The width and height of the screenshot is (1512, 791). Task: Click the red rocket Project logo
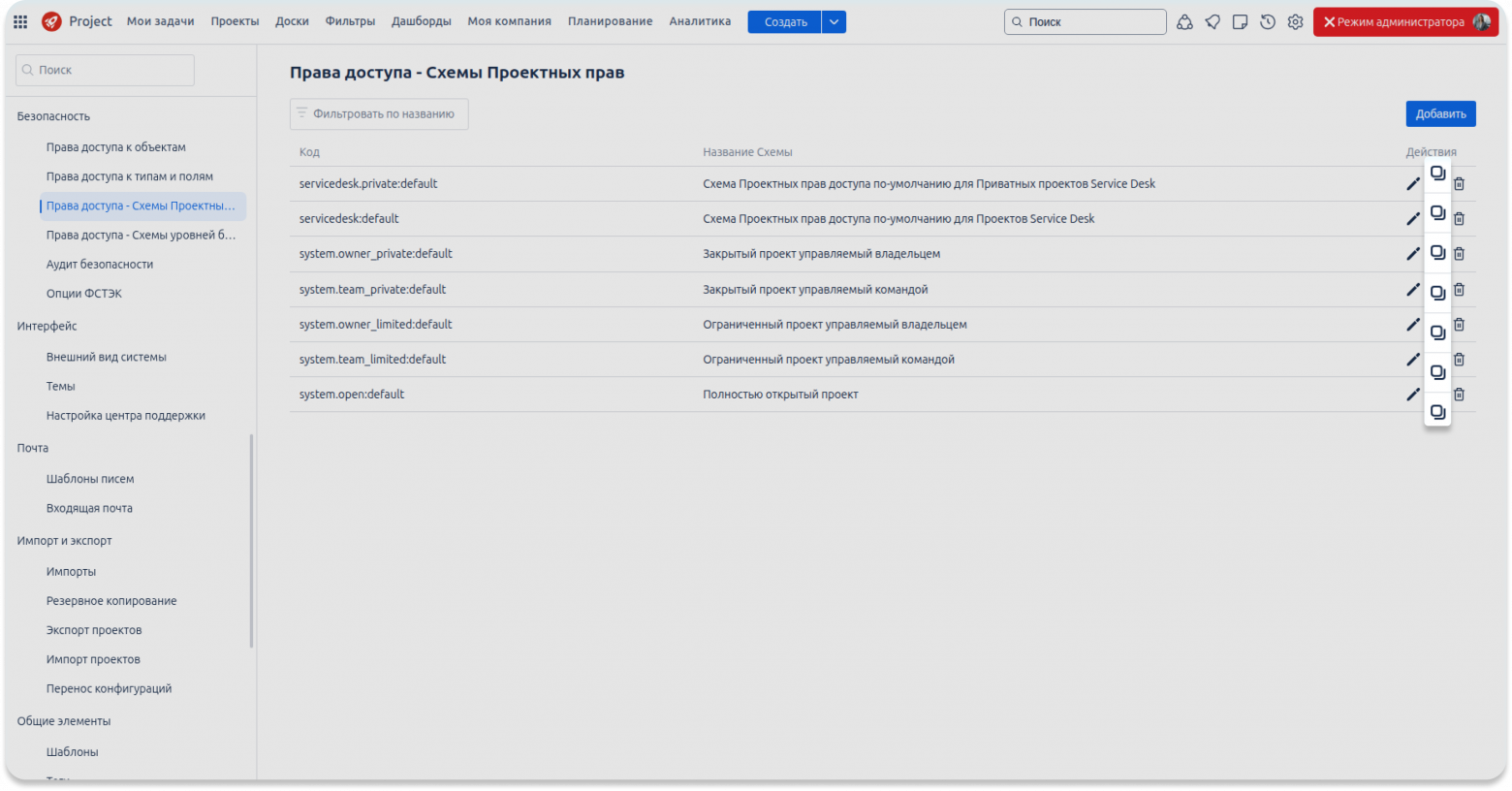[x=51, y=21]
